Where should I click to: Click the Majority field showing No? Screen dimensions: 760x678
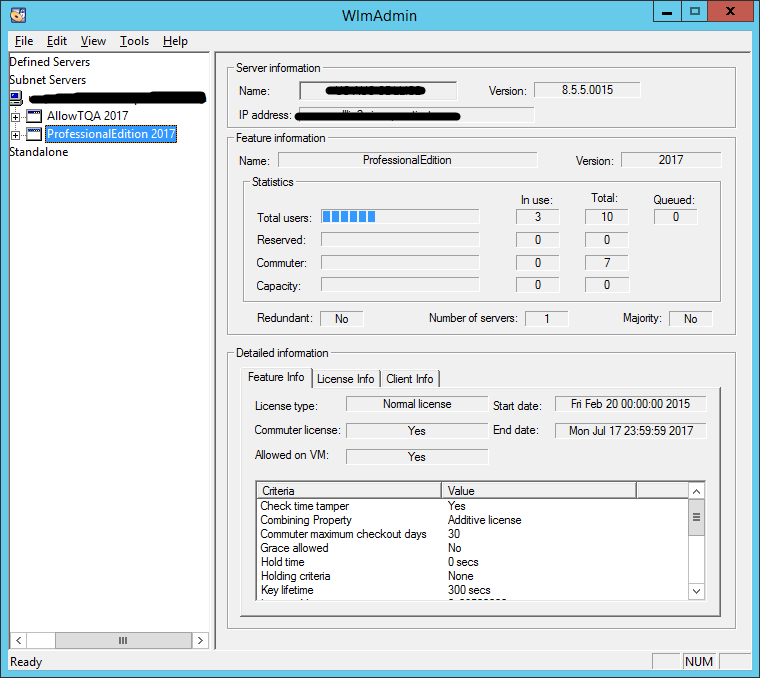(691, 318)
